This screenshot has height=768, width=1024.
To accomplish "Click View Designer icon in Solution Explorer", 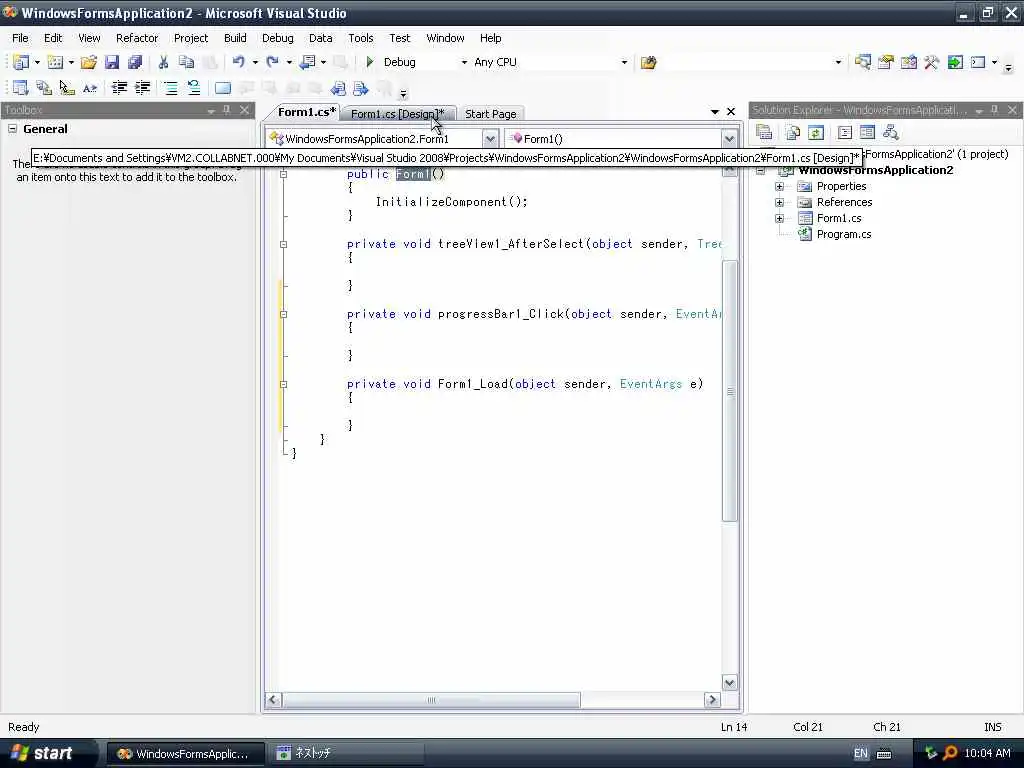I will click(x=867, y=133).
